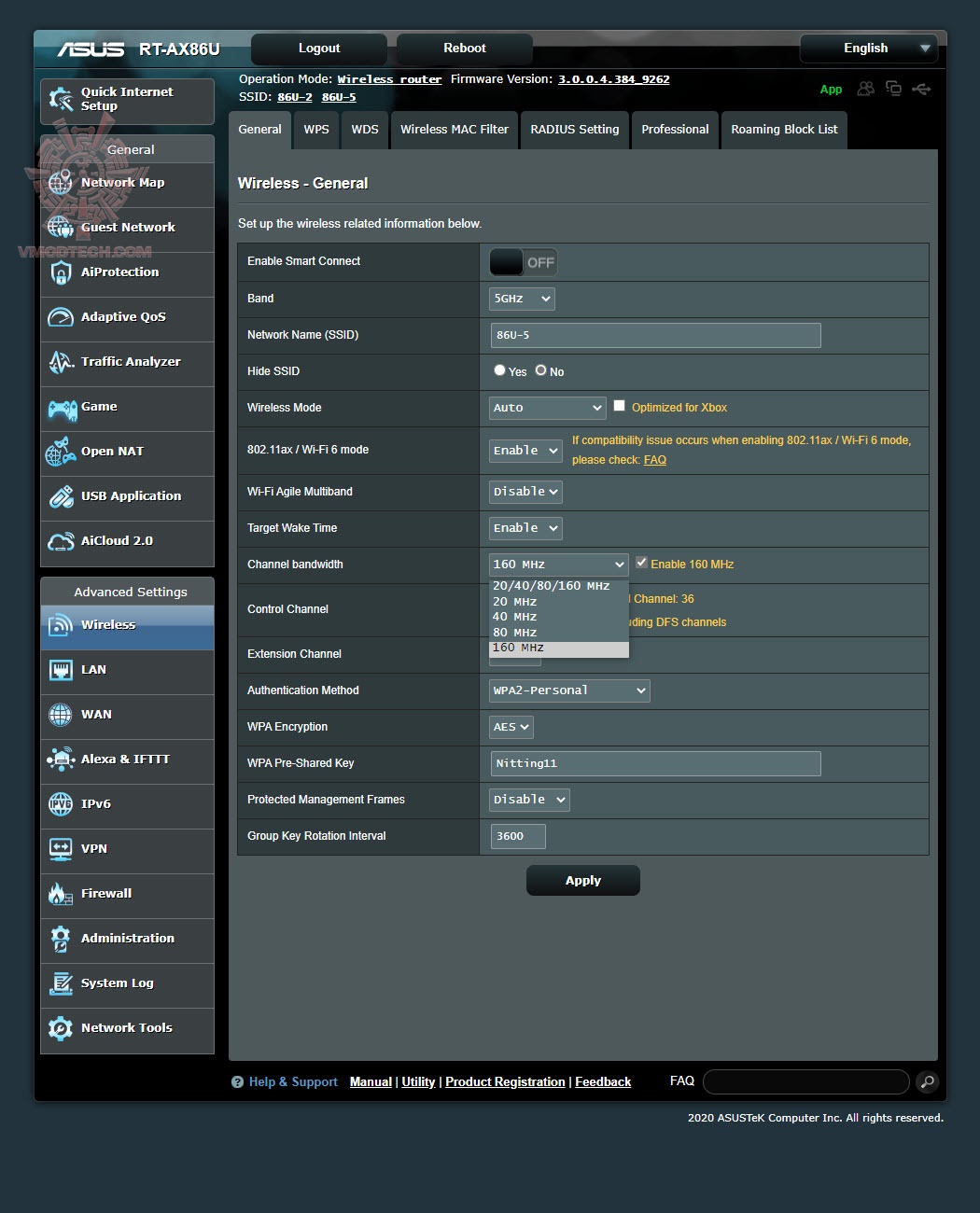Click the Game controller icon
This screenshot has width=980, height=1213.
[62, 408]
